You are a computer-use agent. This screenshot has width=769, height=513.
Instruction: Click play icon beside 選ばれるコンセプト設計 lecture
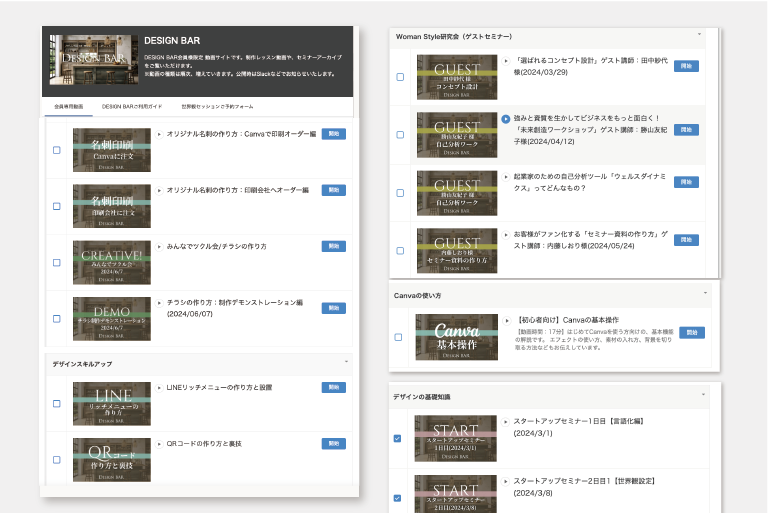tap(506, 61)
